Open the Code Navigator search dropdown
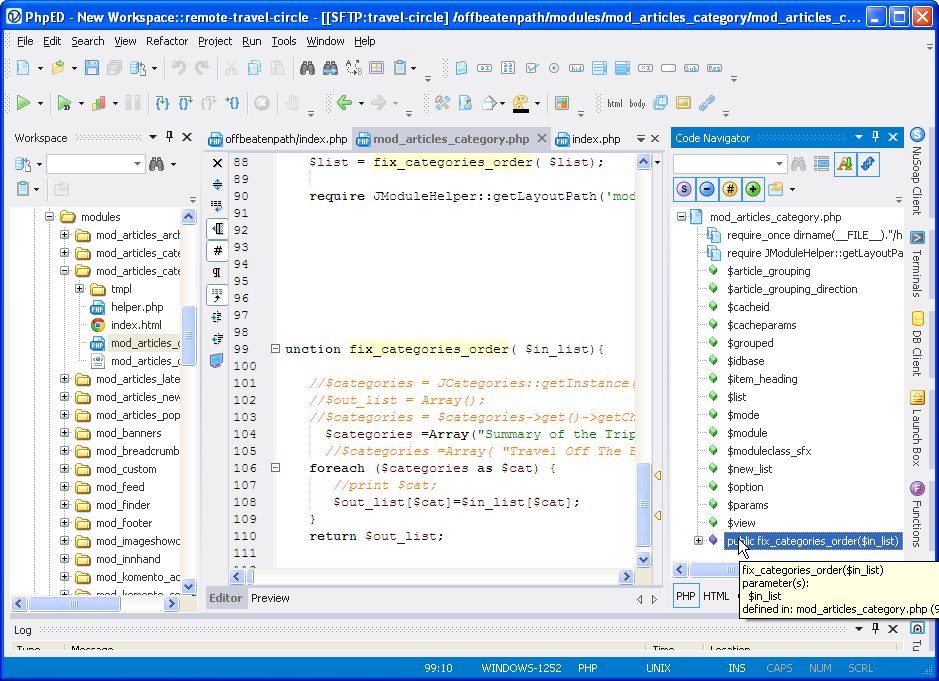This screenshot has width=939, height=681. 779,164
